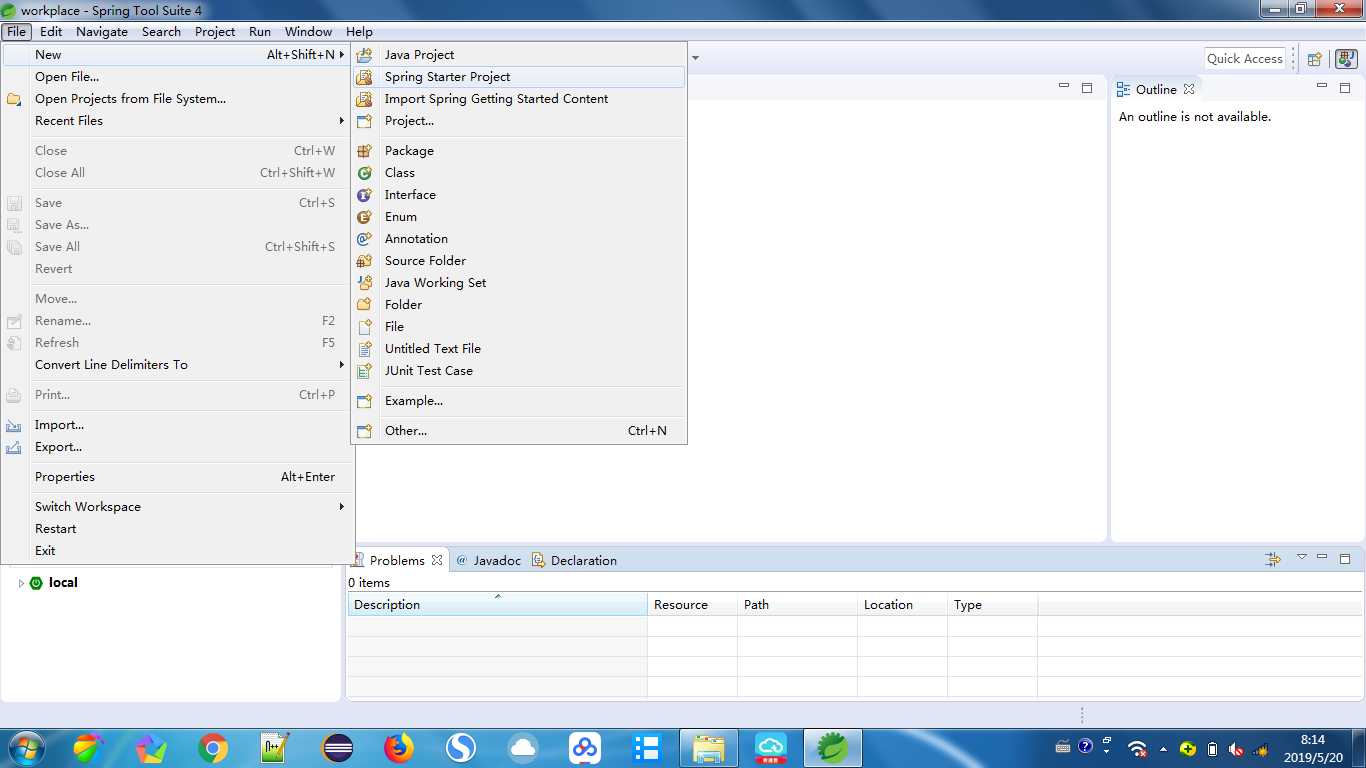This screenshot has width=1366, height=768.
Task: Switch to the Javadoc tab
Action: point(489,561)
